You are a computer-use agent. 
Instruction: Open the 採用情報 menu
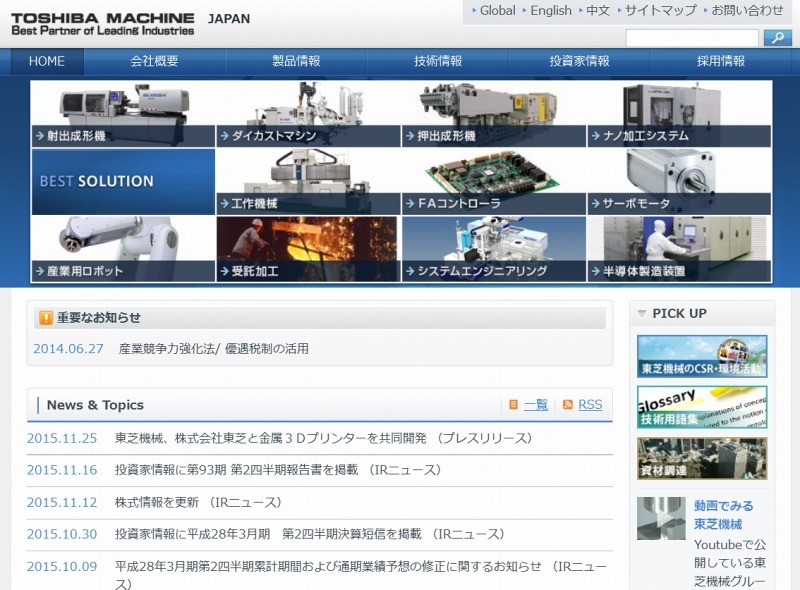point(720,61)
